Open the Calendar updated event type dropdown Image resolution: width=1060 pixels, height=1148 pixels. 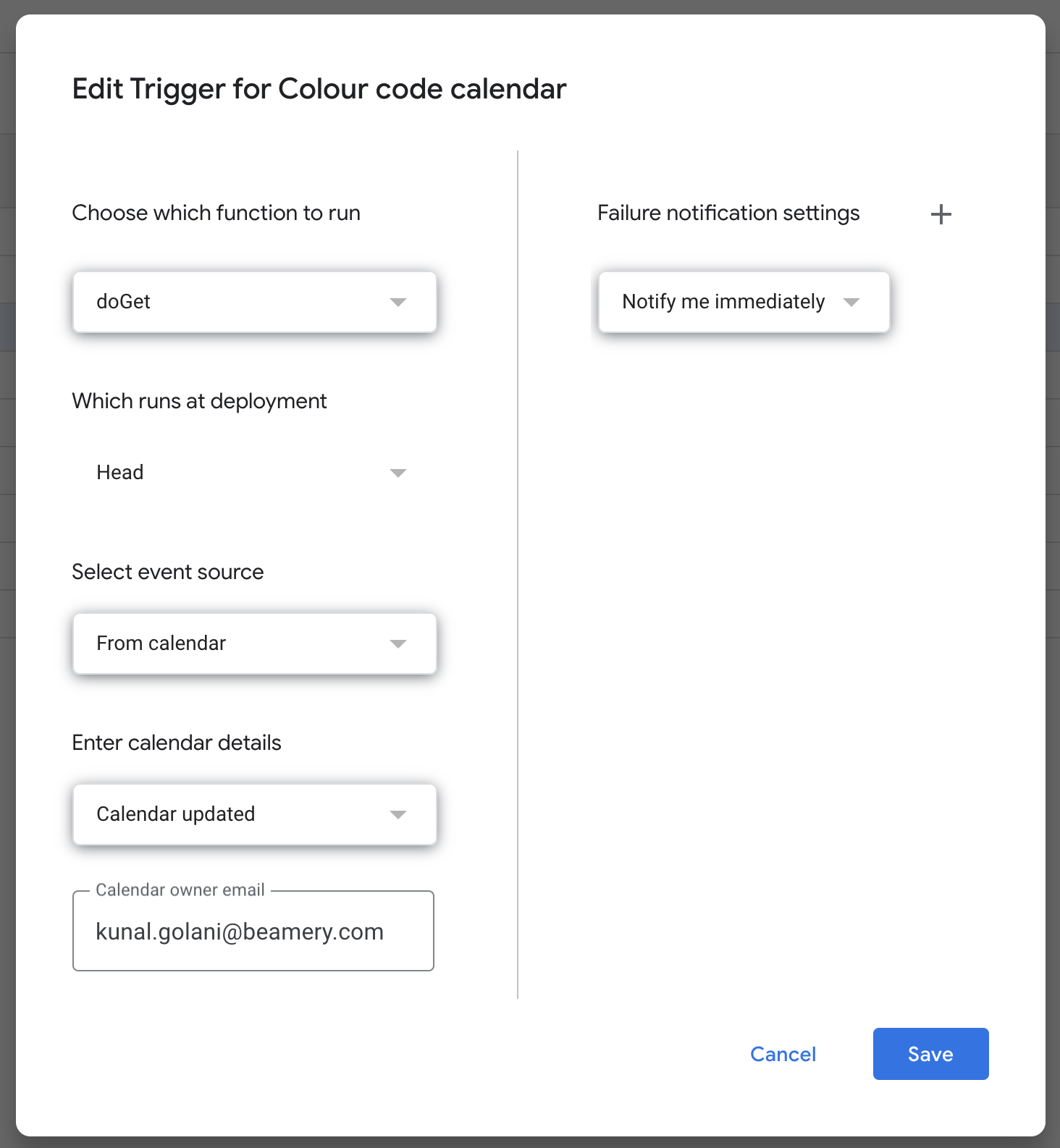pos(239,814)
